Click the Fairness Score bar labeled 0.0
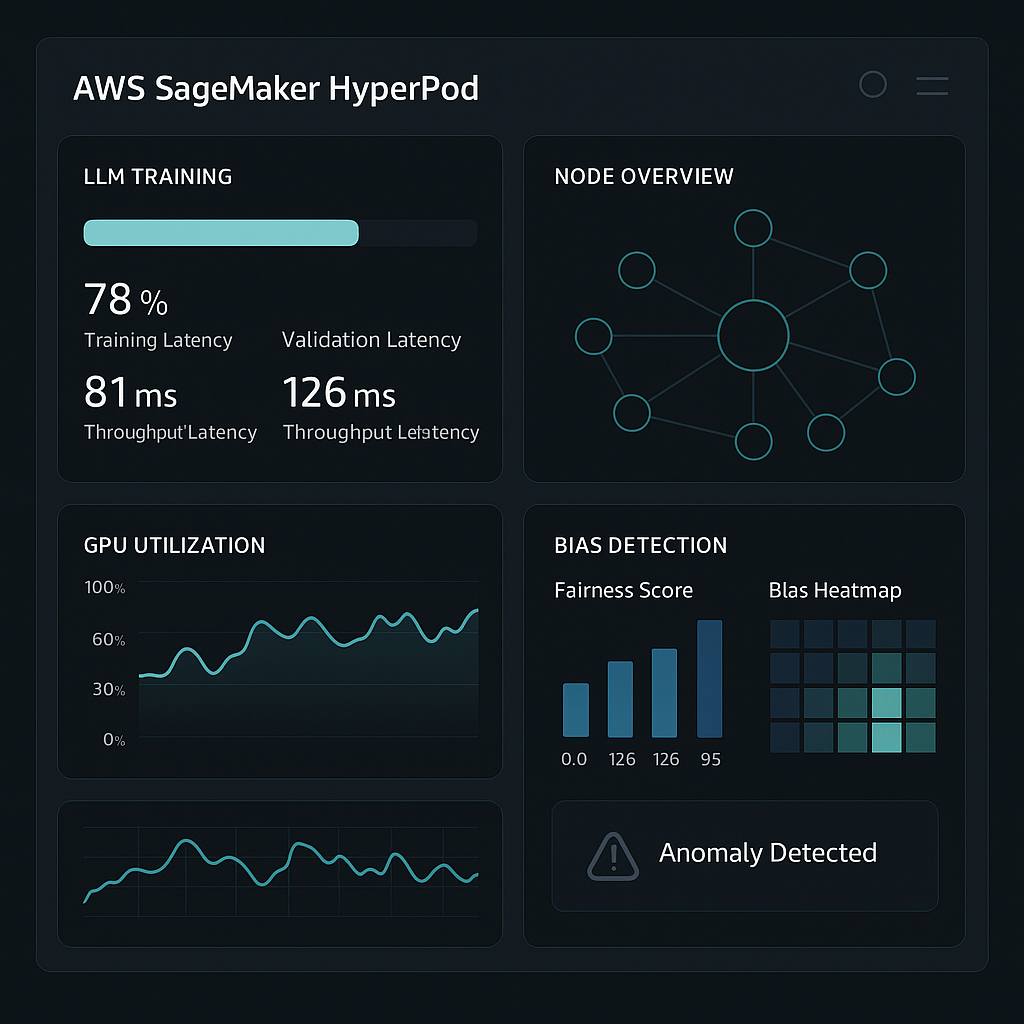The width and height of the screenshot is (1024, 1024). (x=576, y=710)
